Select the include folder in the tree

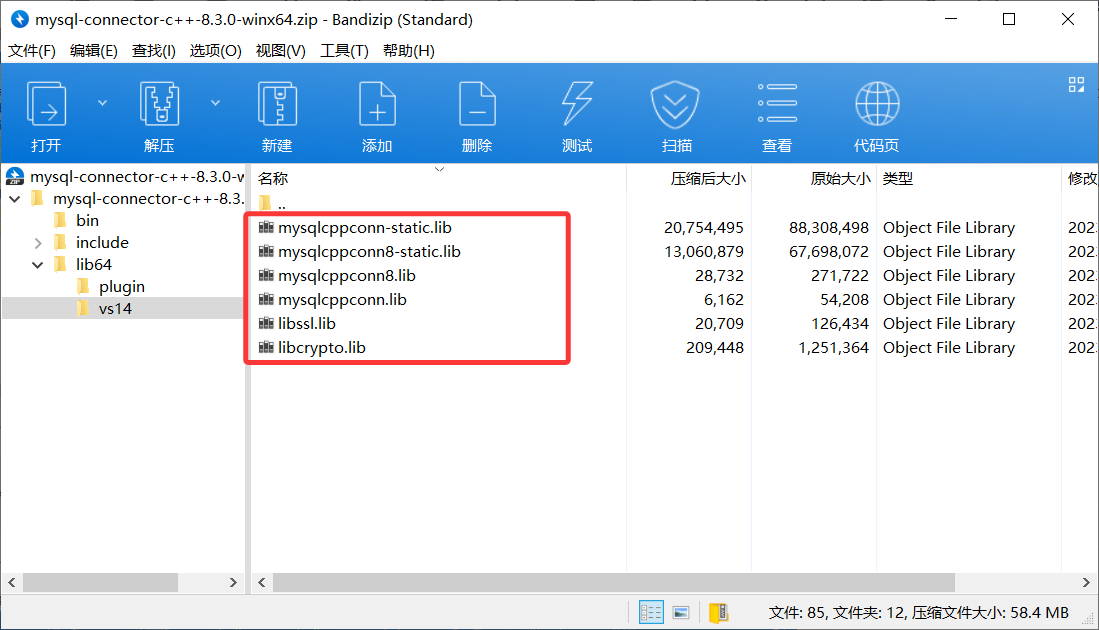pyautogui.click(x=102, y=242)
